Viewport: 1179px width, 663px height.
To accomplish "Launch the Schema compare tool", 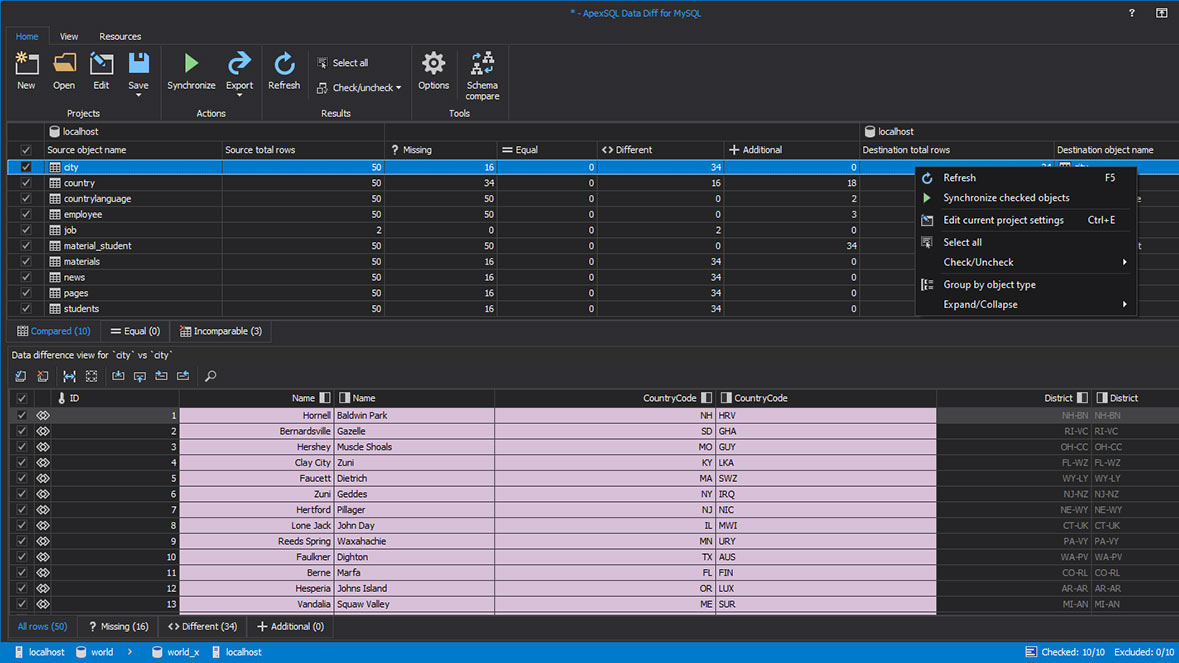I will 482,72.
